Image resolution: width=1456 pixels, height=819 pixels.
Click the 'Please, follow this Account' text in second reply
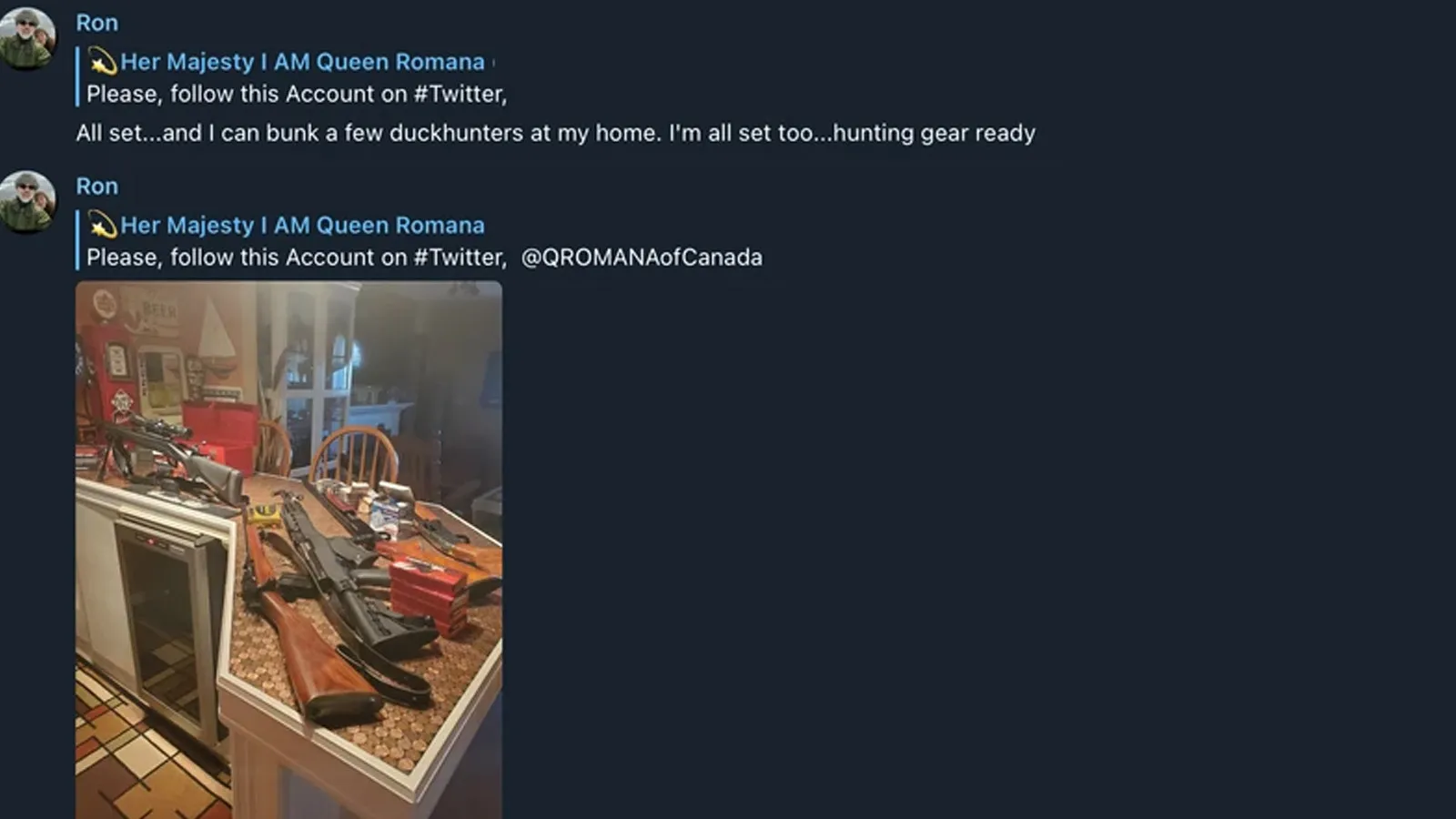(246, 258)
